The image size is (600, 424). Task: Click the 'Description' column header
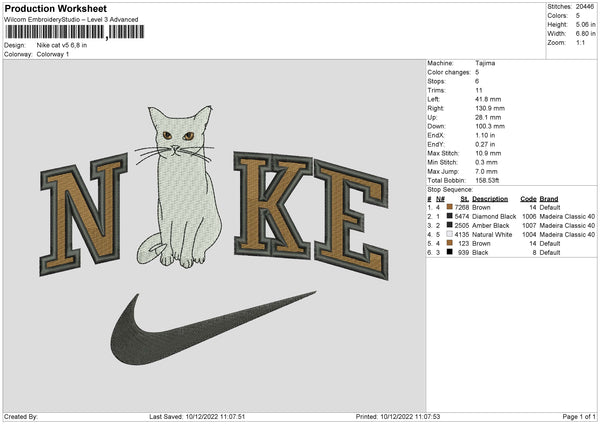pyautogui.click(x=490, y=199)
